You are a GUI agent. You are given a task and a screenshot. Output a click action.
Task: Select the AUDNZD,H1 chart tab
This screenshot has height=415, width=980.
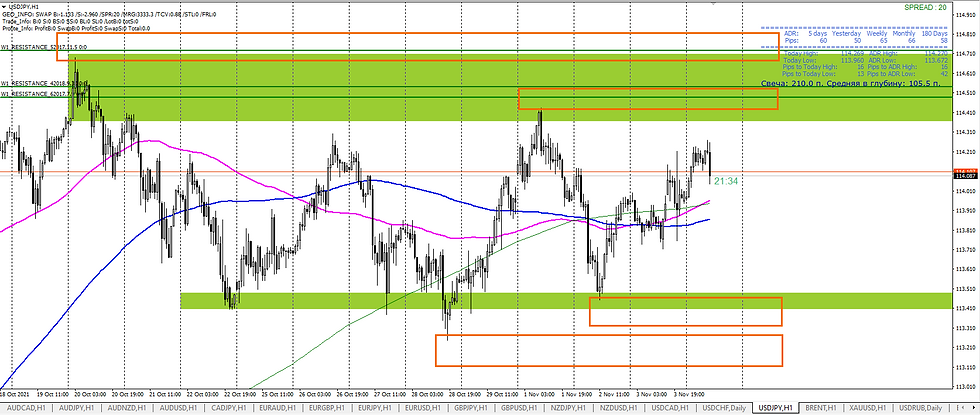coord(129,408)
